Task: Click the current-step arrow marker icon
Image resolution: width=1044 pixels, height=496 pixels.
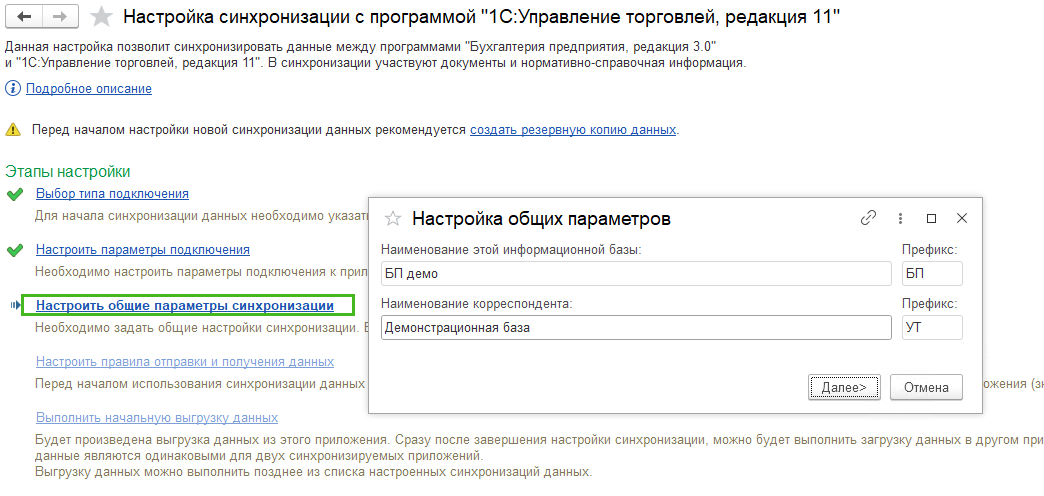Action: point(15,306)
